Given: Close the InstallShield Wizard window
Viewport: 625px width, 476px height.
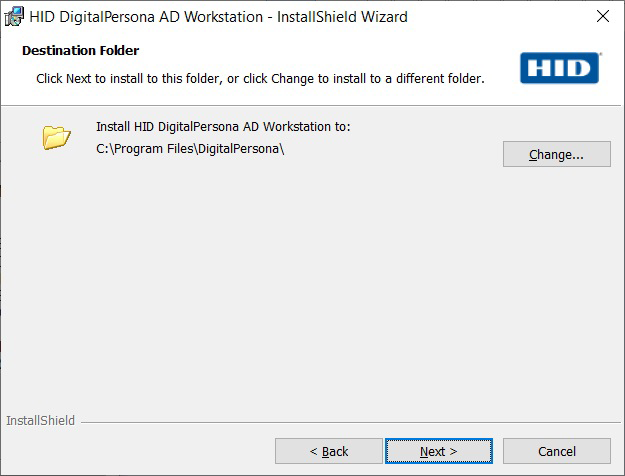Looking at the screenshot, I should click(602, 17).
